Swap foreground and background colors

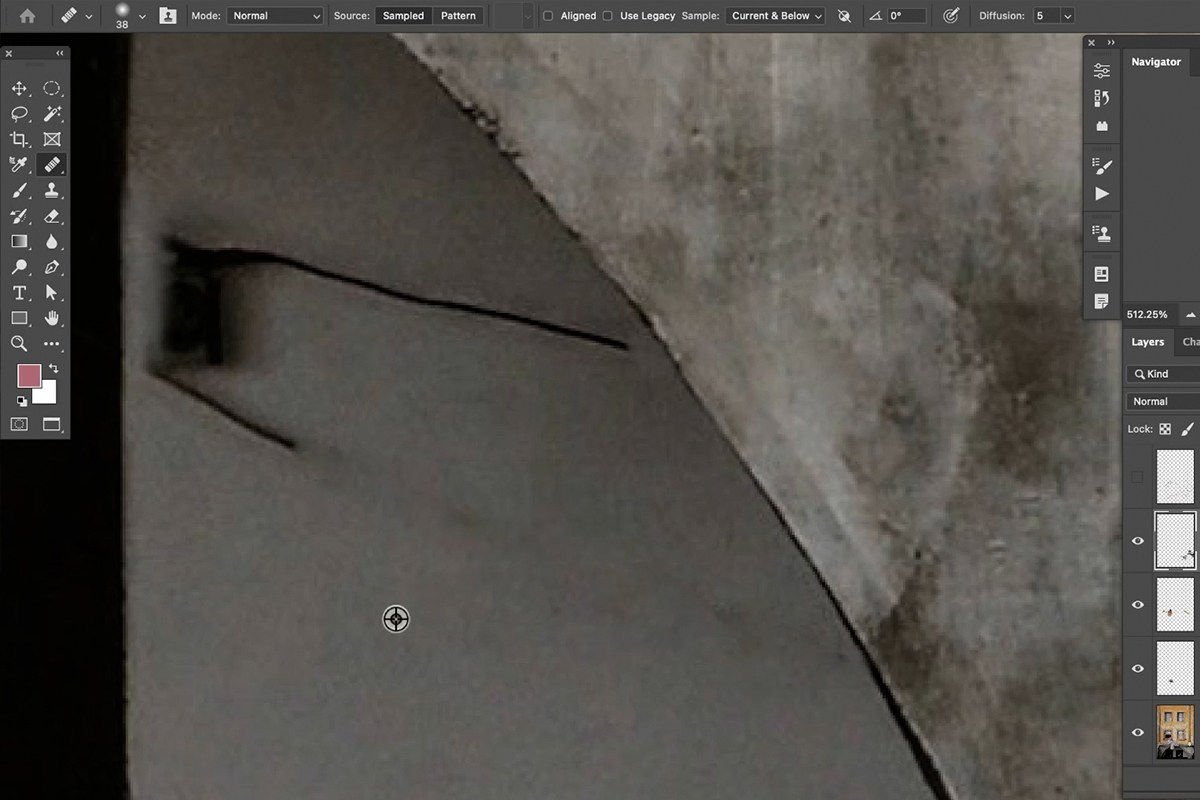54,369
